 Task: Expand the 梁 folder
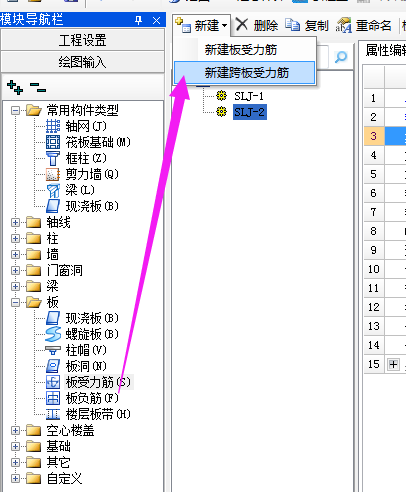coord(15,286)
